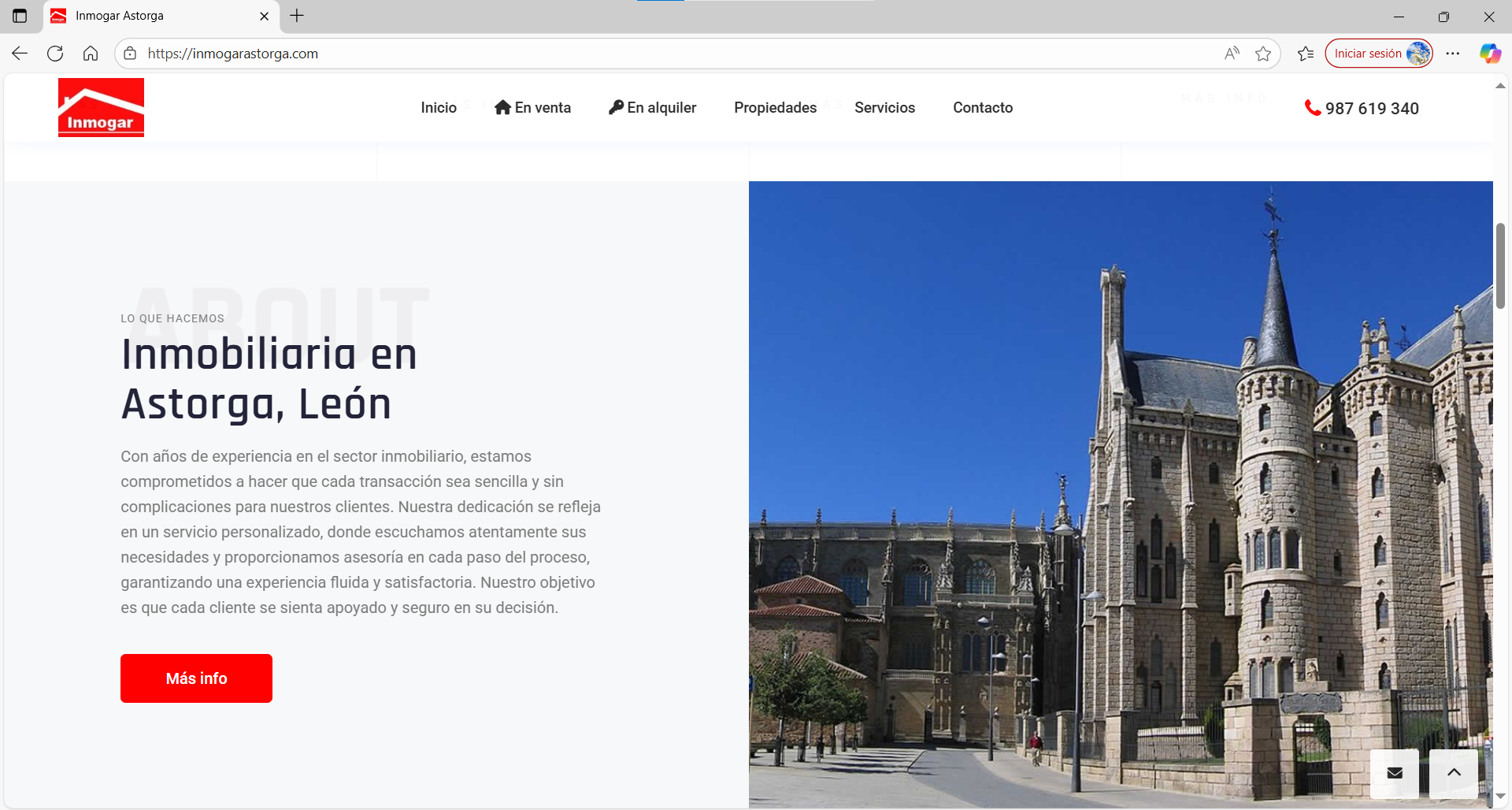This screenshot has height=810, width=1512.
Task: Click the phone icon next to 987 619 340
Action: (x=1311, y=108)
